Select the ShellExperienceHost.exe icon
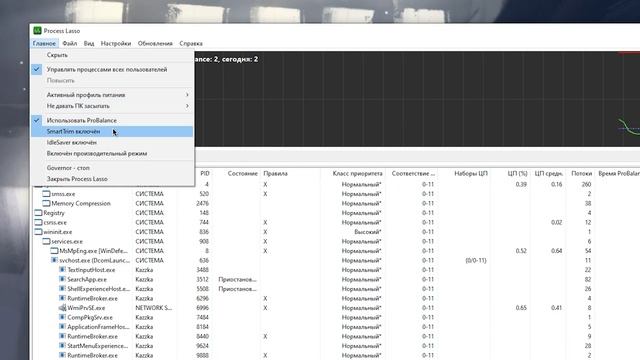This screenshot has width=640, height=360. click(62, 289)
